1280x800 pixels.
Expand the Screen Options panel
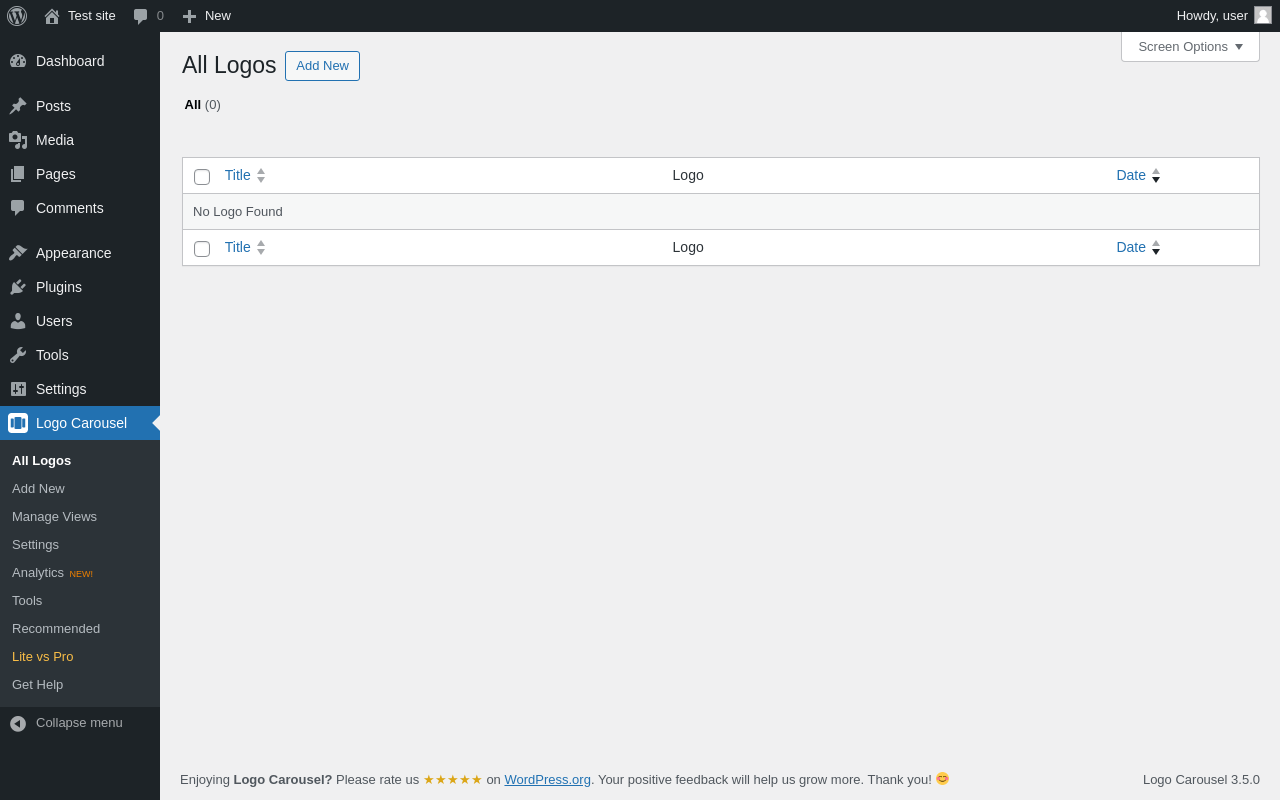(x=1190, y=46)
